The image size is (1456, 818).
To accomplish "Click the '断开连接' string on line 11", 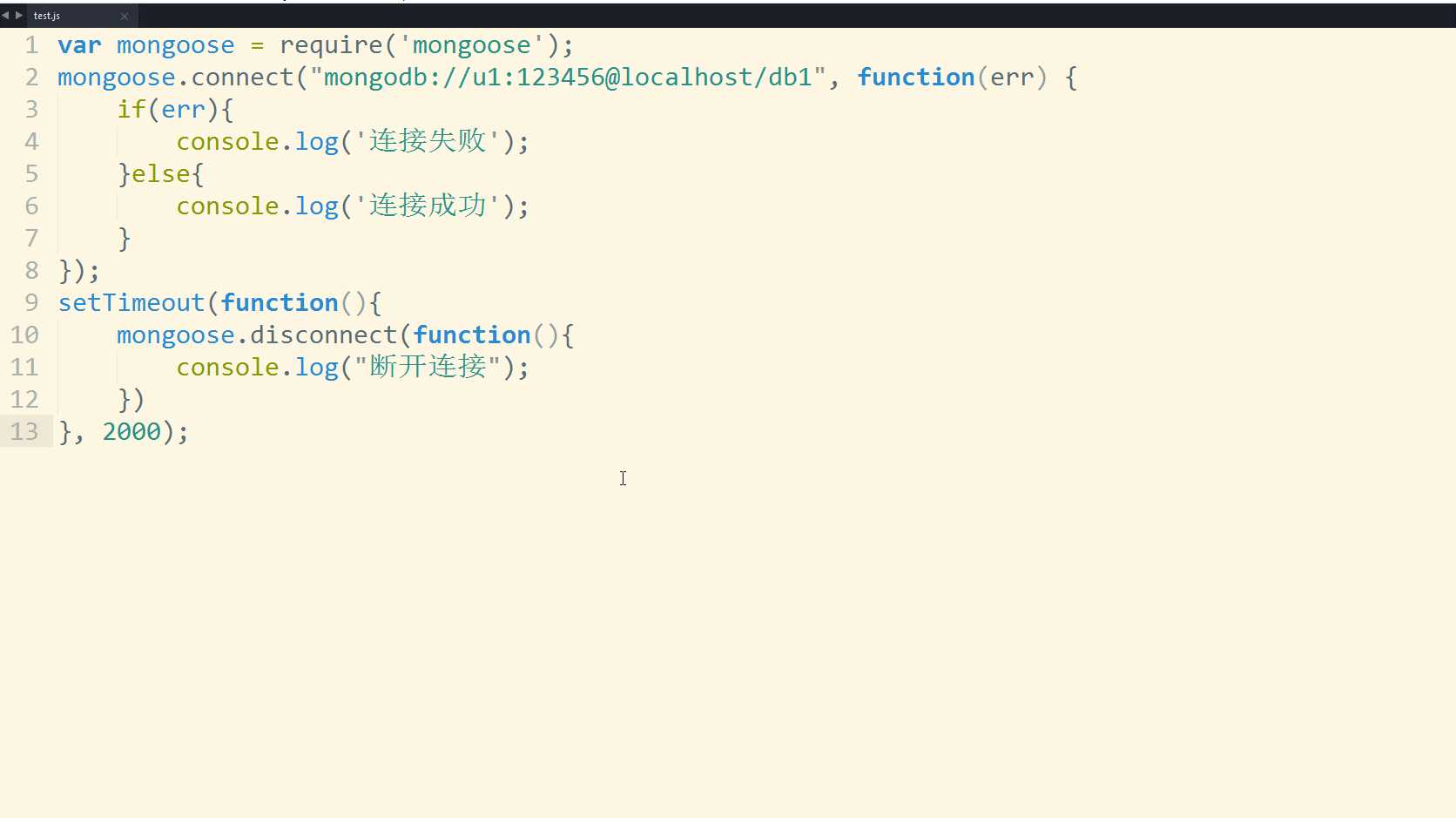I will tap(427, 367).
